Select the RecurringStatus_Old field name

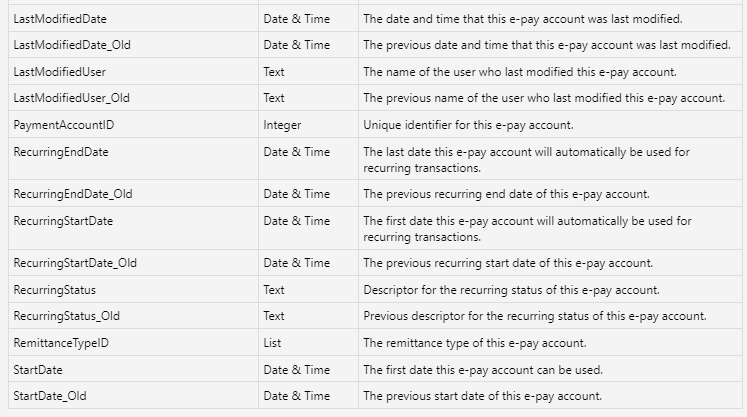(x=67, y=316)
